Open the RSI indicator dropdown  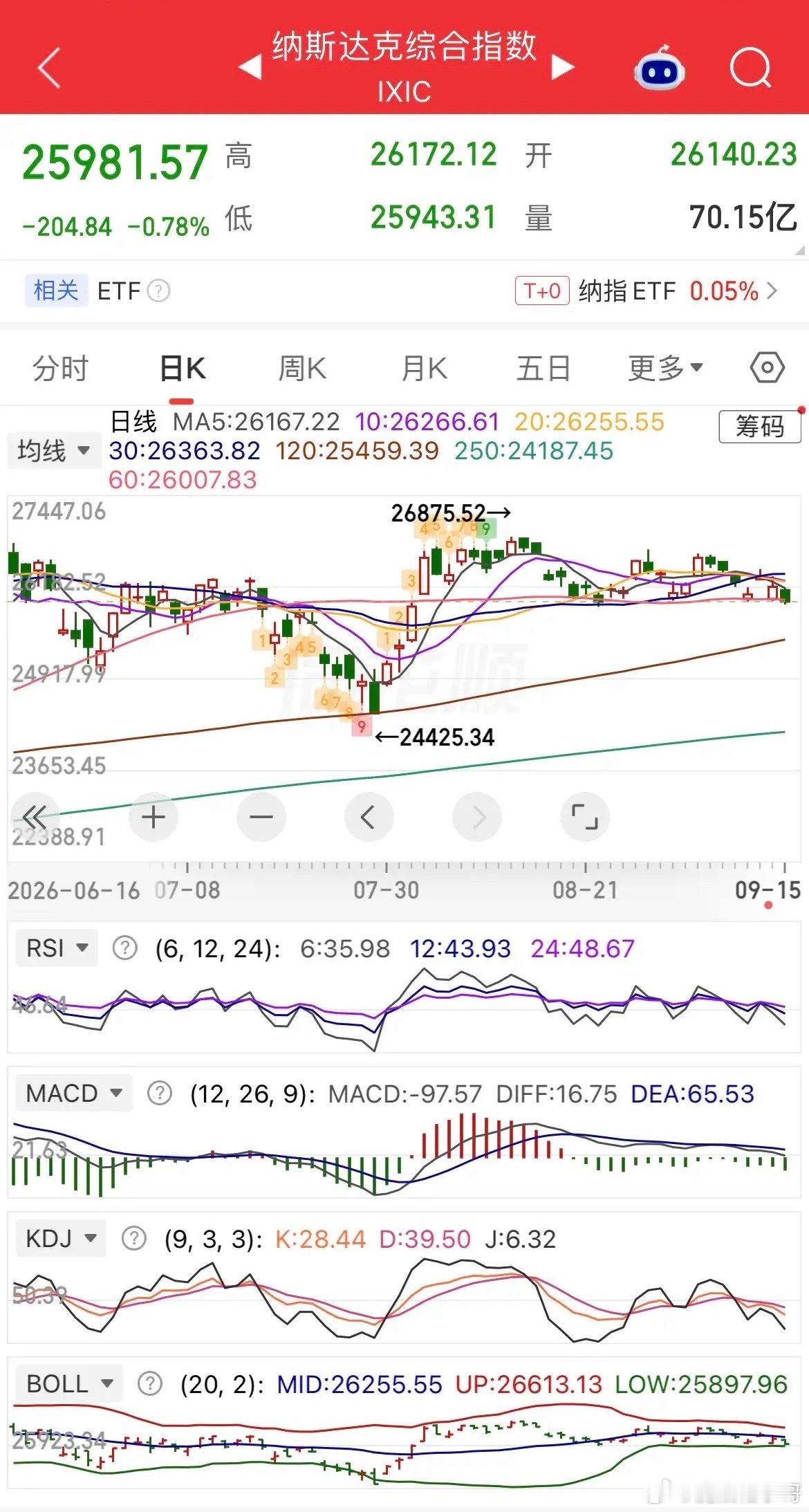tap(57, 948)
